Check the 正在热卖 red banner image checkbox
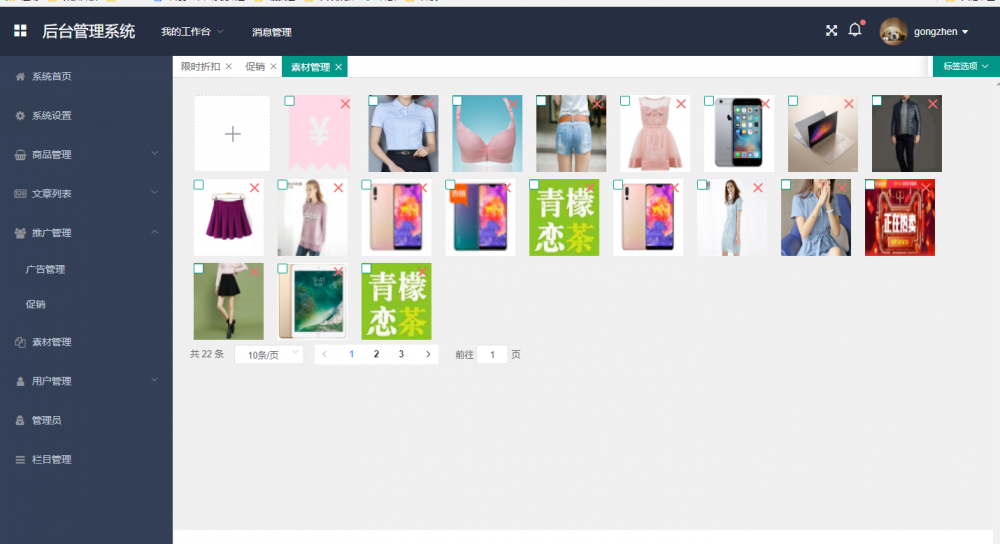 tap(870, 185)
